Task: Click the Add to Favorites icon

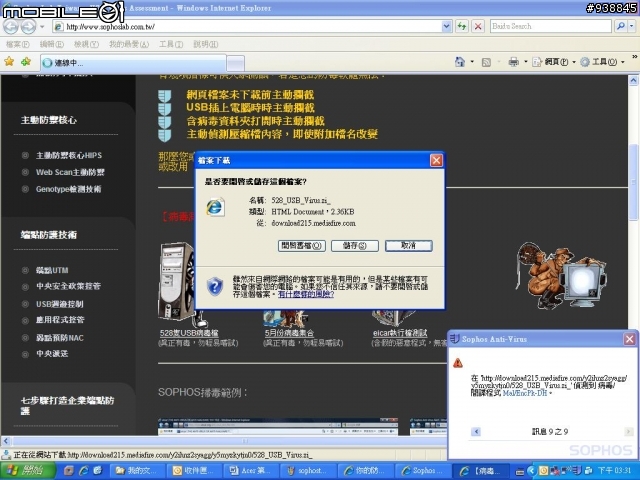Action: pos(26,62)
